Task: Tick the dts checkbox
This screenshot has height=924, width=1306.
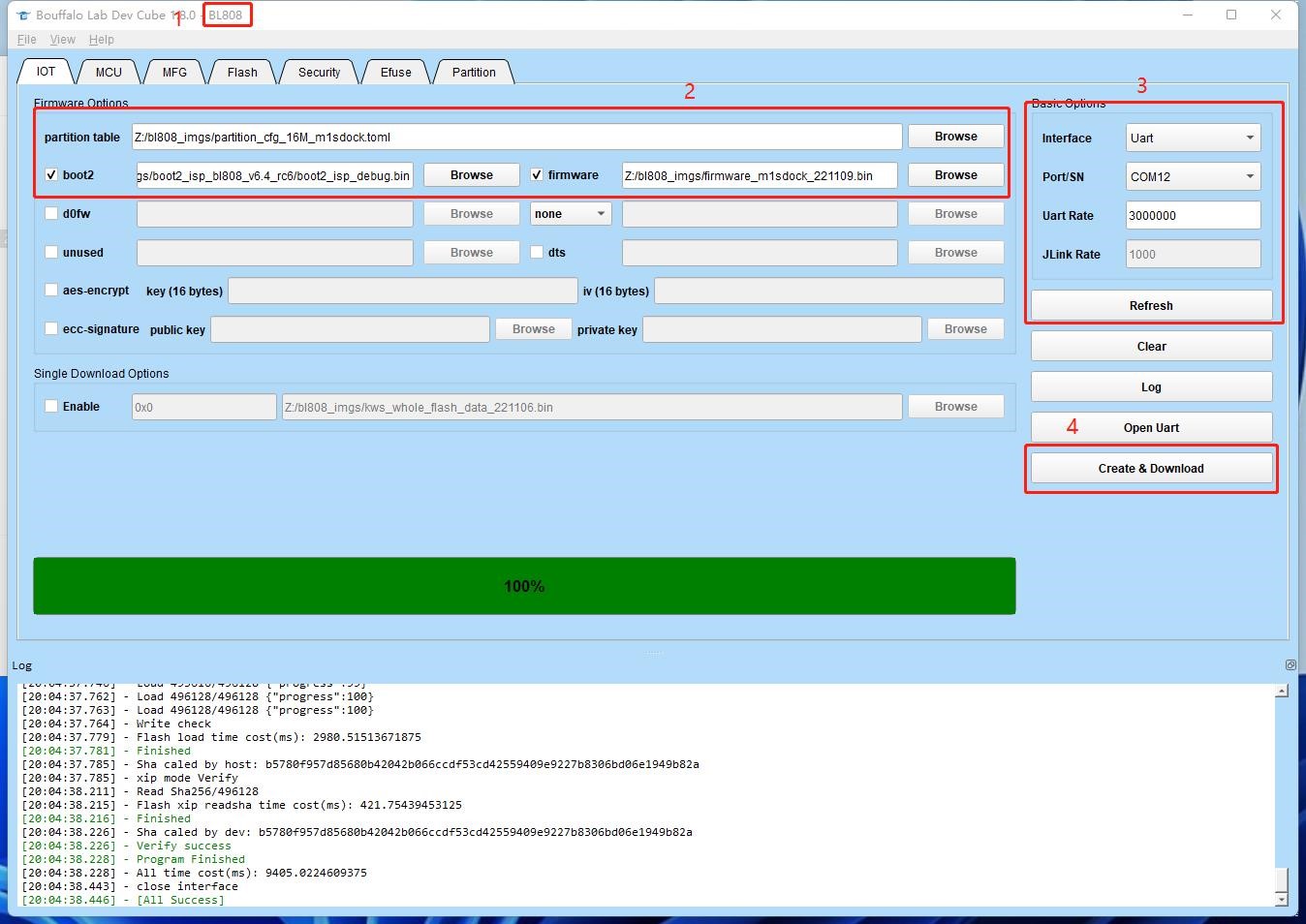Action: click(x=537, y=252)
